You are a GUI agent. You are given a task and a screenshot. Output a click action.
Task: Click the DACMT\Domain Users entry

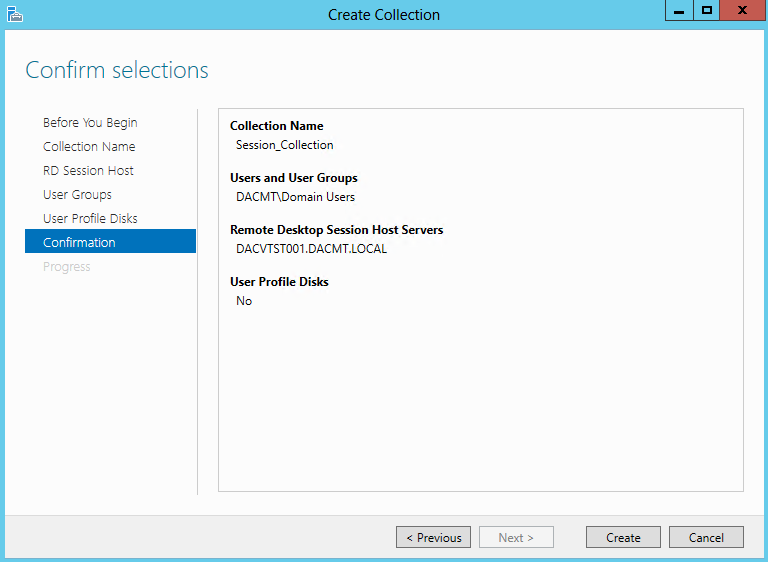tap(295, 197)
